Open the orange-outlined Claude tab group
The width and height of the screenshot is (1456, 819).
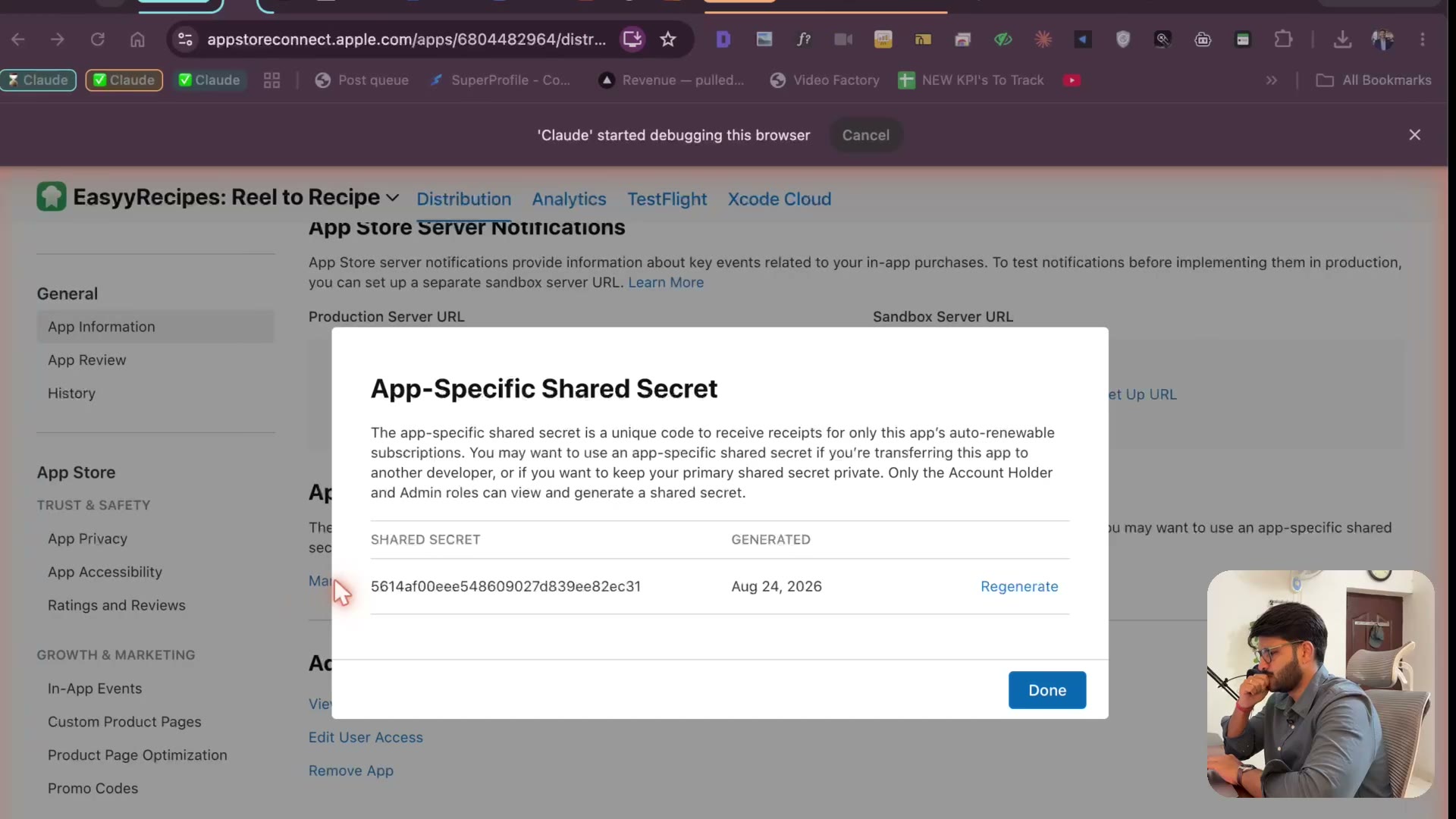[124, 80]
